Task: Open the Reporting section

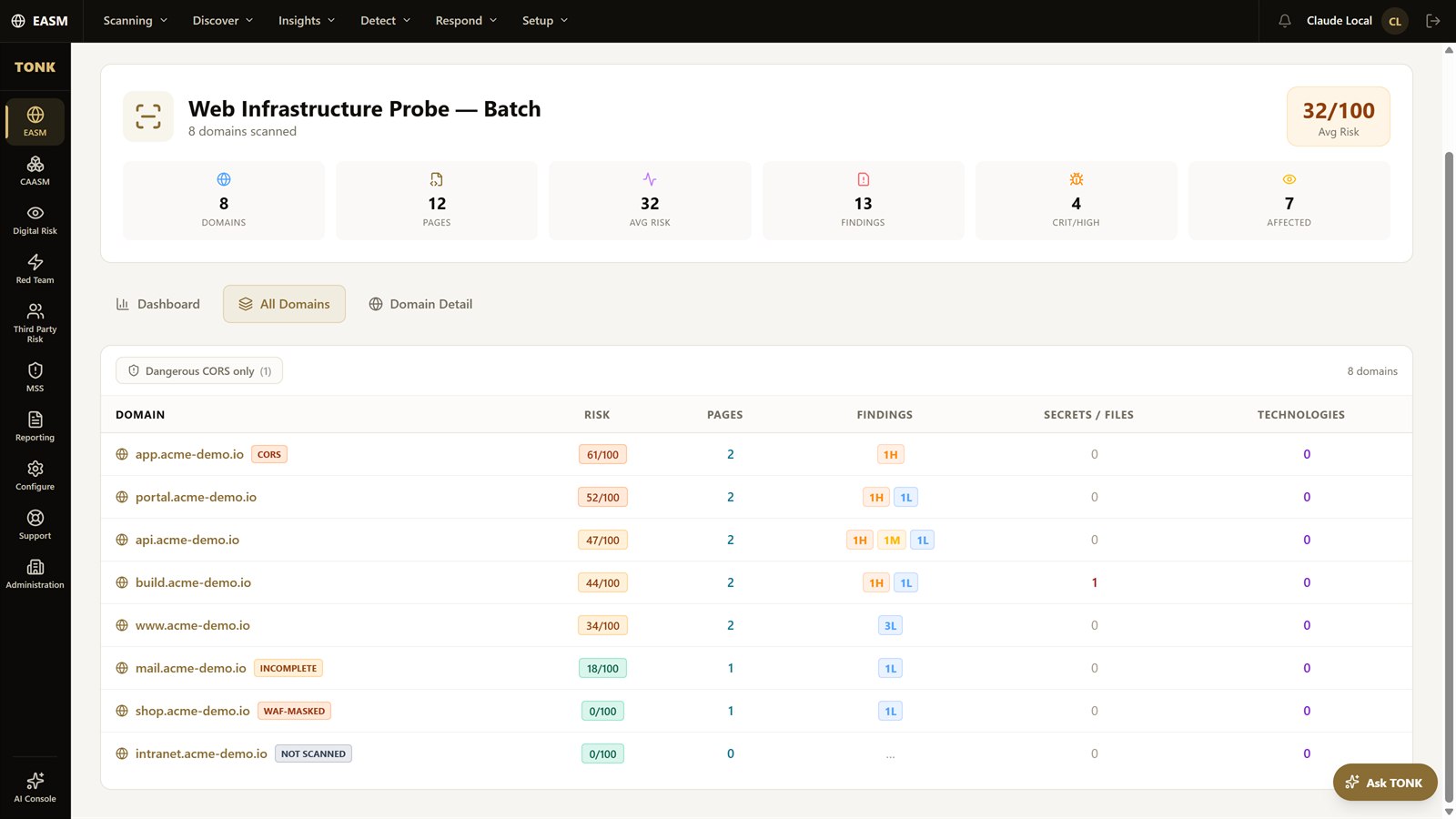Action: point(35,426)
